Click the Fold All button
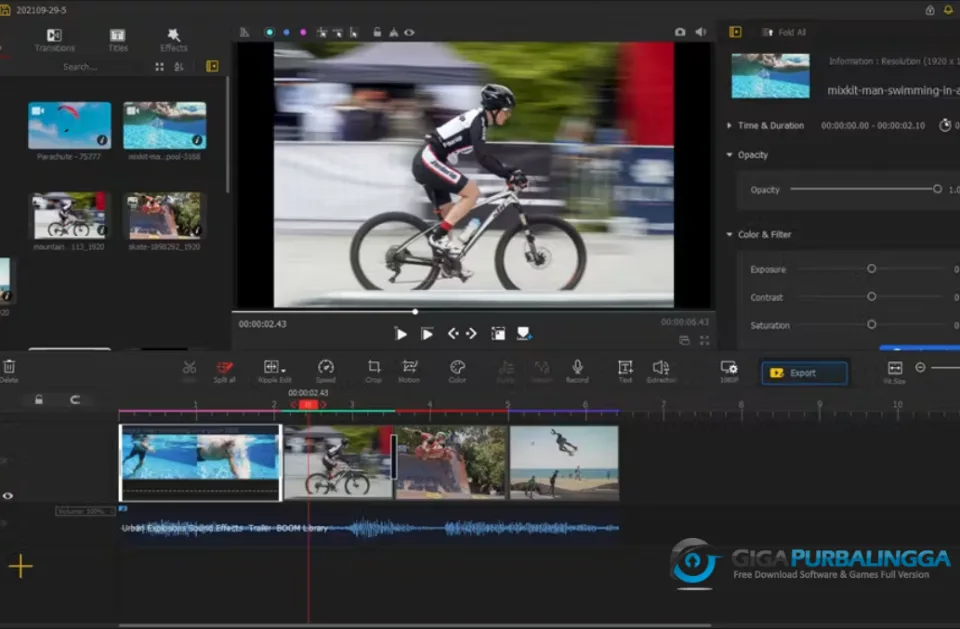960x629 pixels. click(784, 32)
